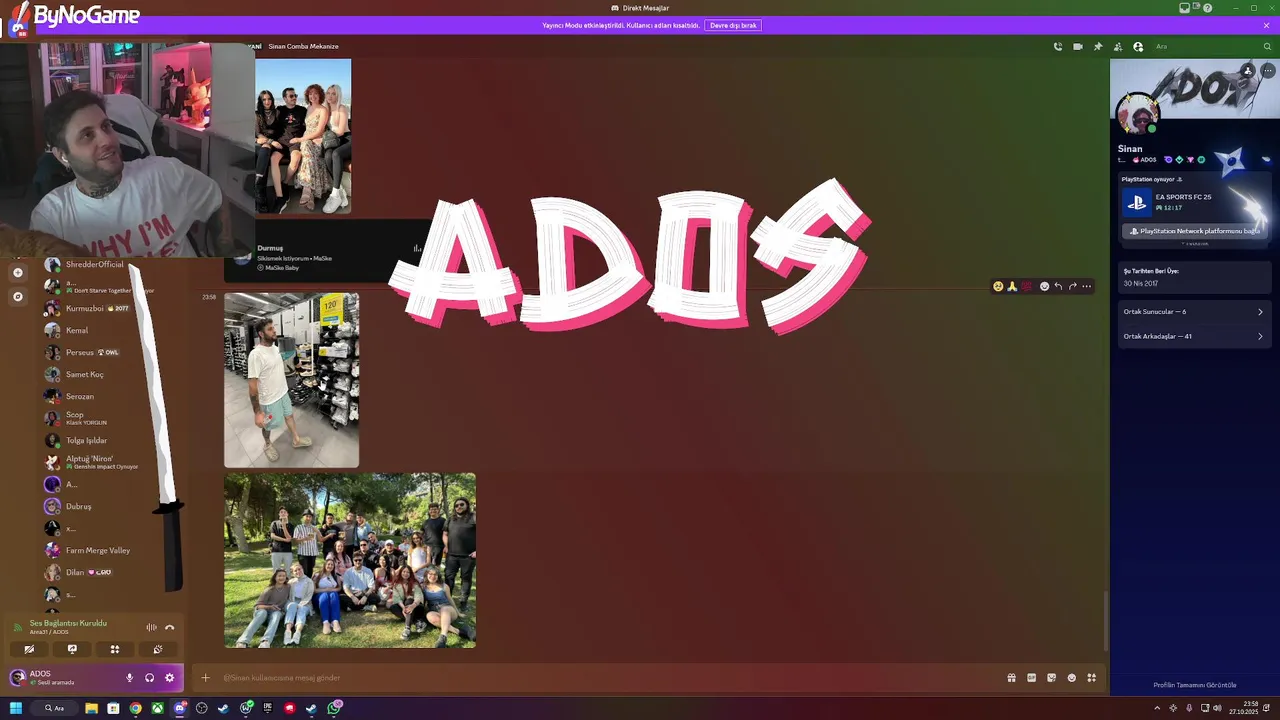The width and height of the screenshot is (1280, 720).
Task: Mute the microphone in the user panel
Action: point(129,677)
